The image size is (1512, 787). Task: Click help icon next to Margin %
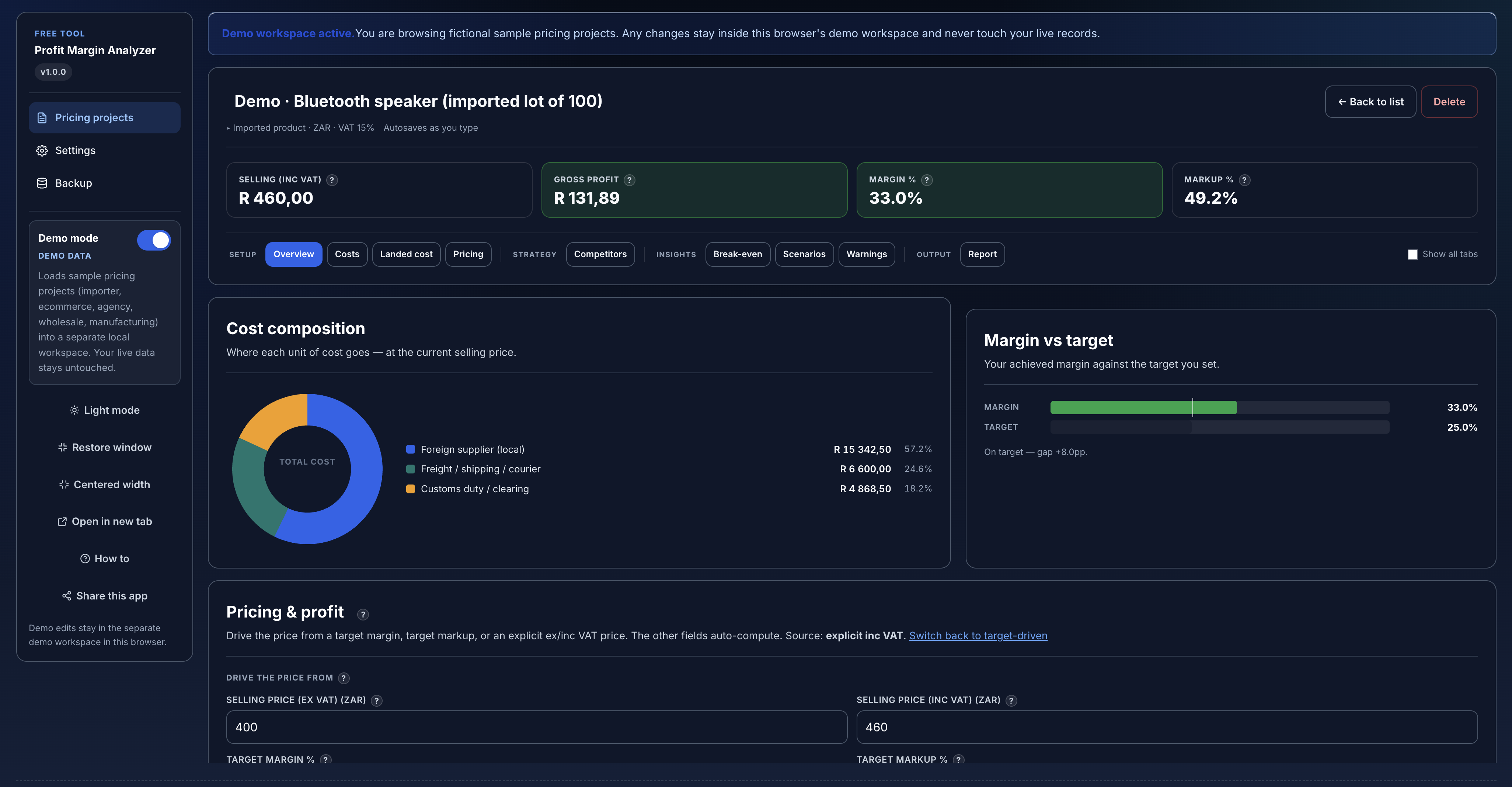pyautogui.click(x=926, y=180)
